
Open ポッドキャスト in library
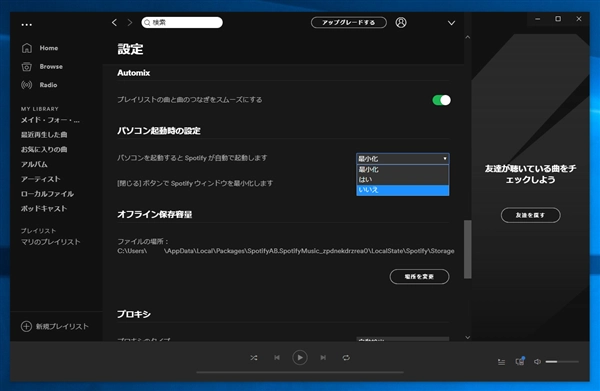(x=44, y=209)
